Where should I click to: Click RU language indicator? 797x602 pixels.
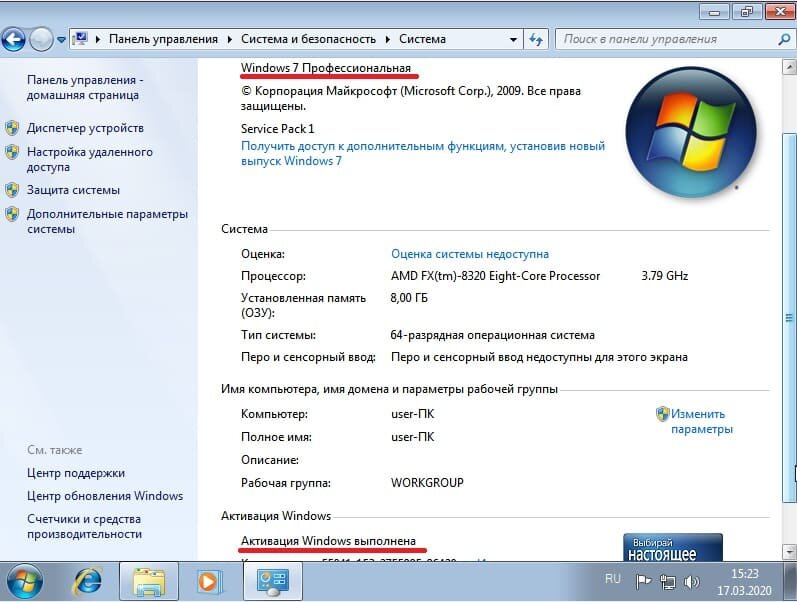(613, 579)
